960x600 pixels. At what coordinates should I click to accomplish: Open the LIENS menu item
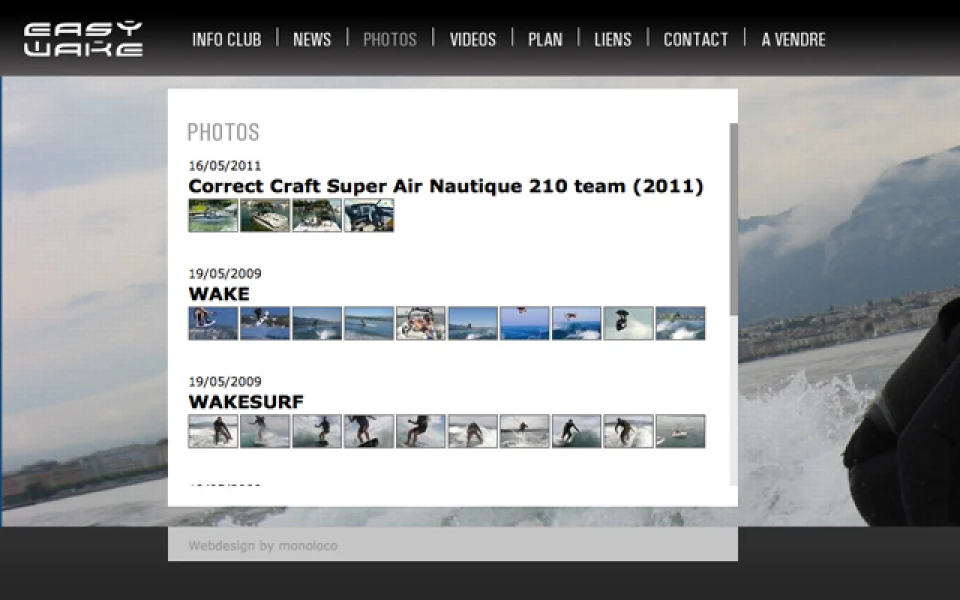[x=612, y=40]
